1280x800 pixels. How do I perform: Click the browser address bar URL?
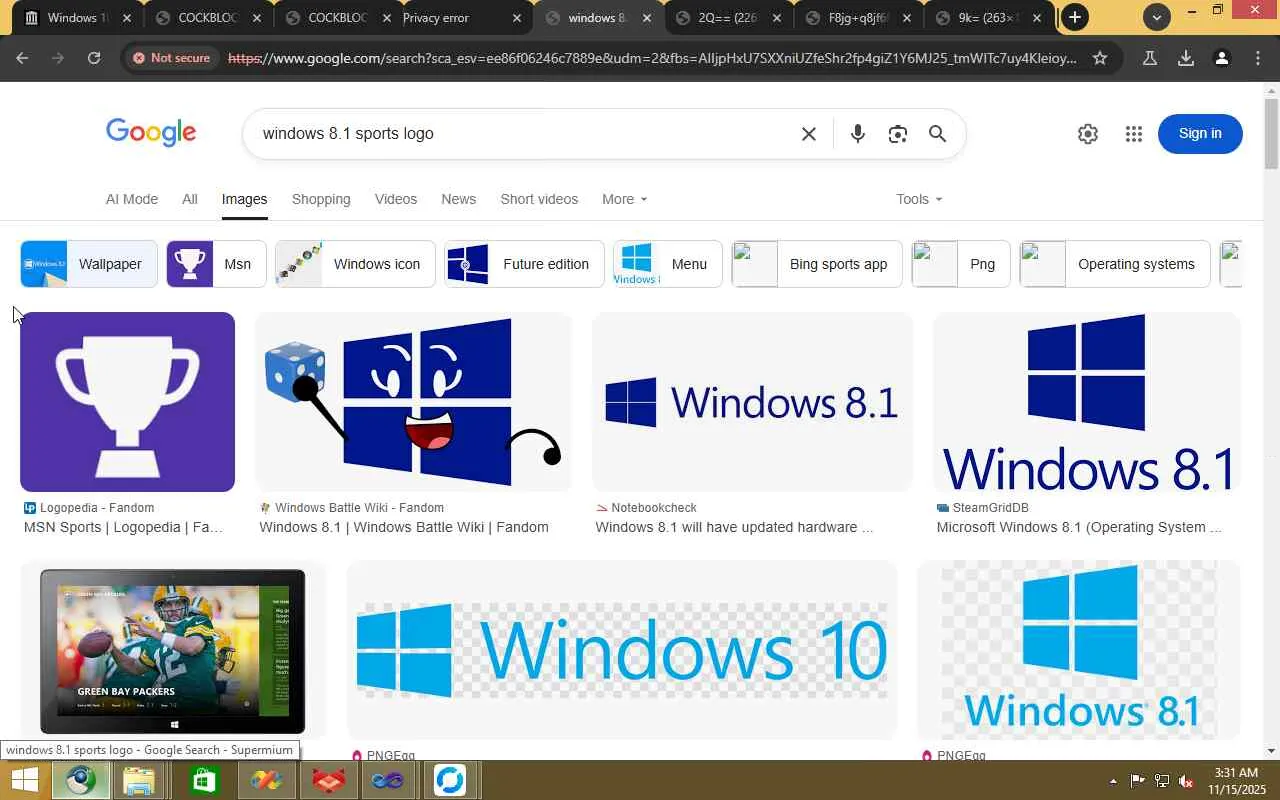(652, 58)
